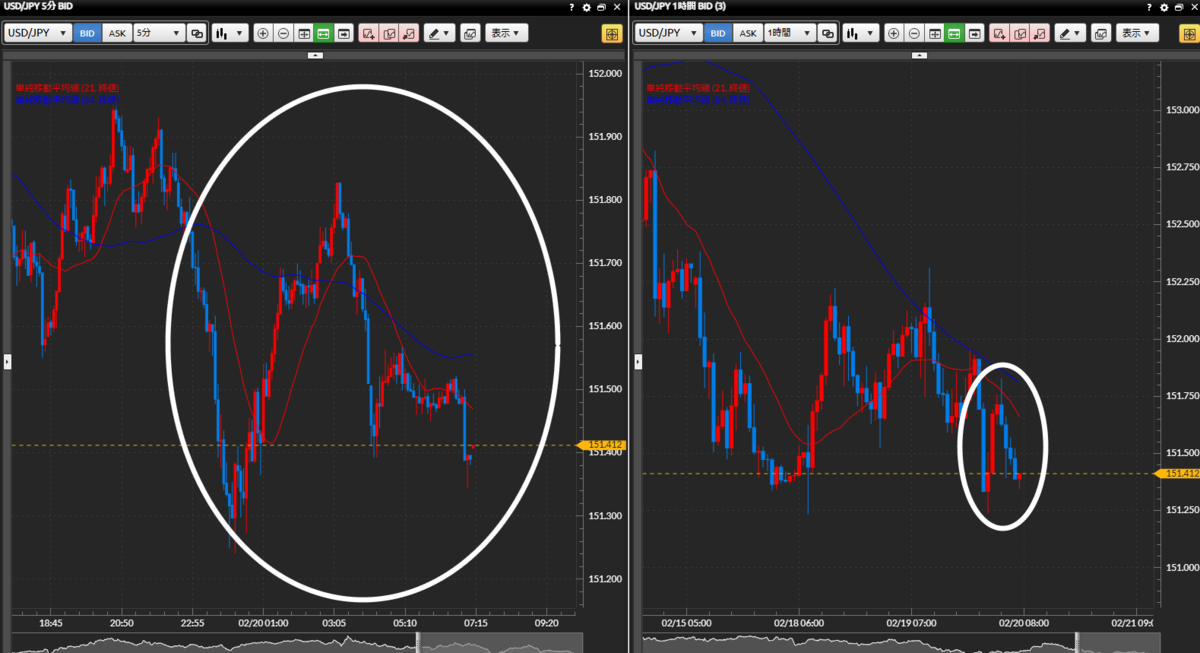Click the grid layout icon in 5分 chart
Viewport: 1200px width, 653px height.
coord(303,33)
